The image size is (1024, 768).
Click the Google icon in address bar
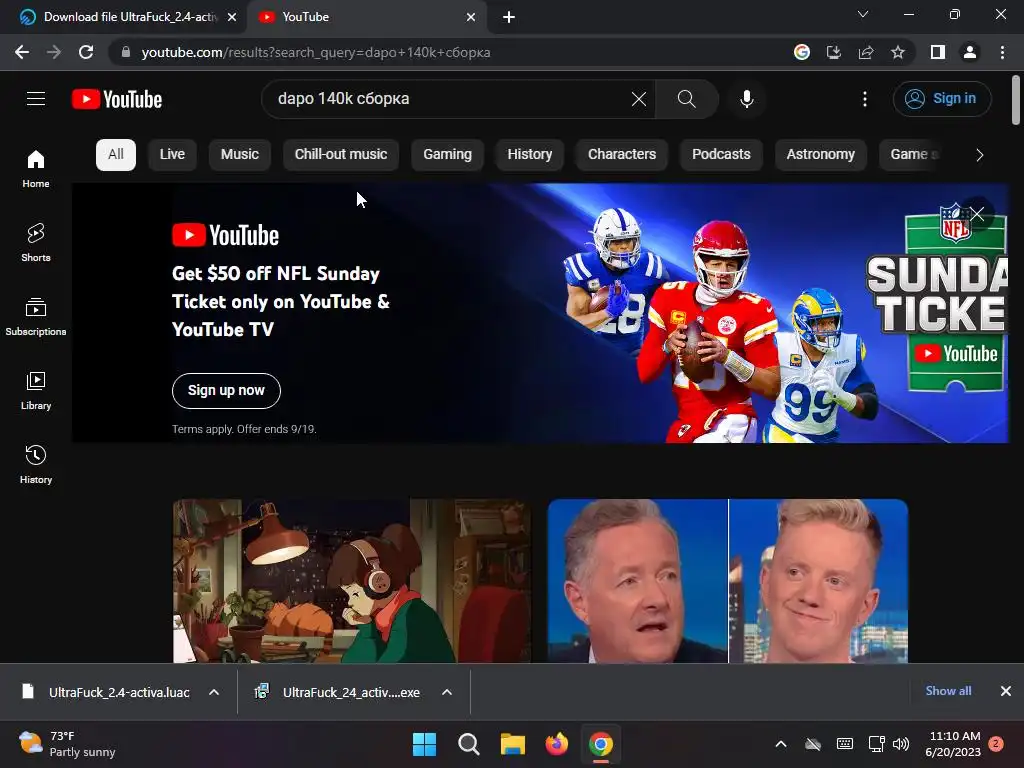pyautogui.click(x=802, y=52)
